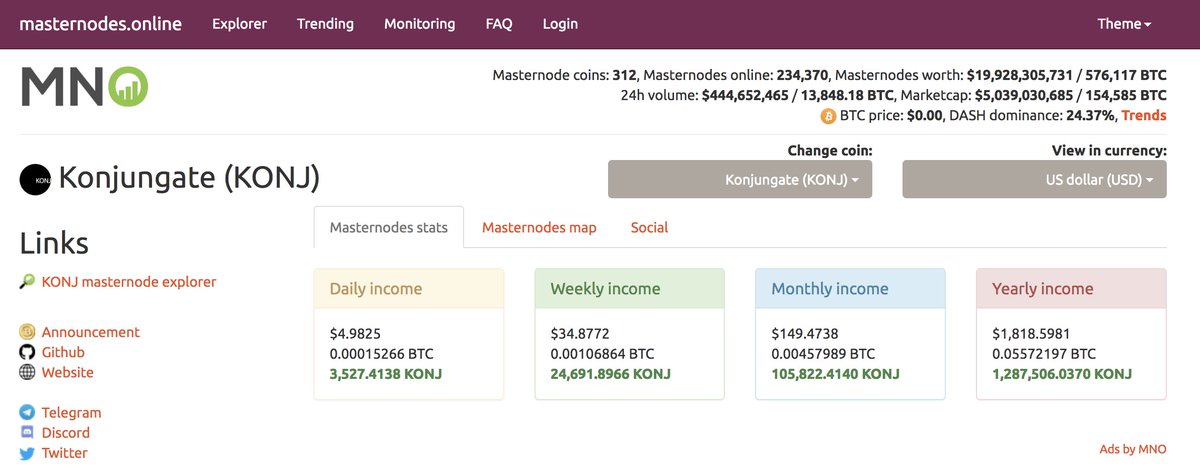Image resolution: width=1200 pixels, height=476 pixels.
Task: Open the Login page
Action: point(560,24)
